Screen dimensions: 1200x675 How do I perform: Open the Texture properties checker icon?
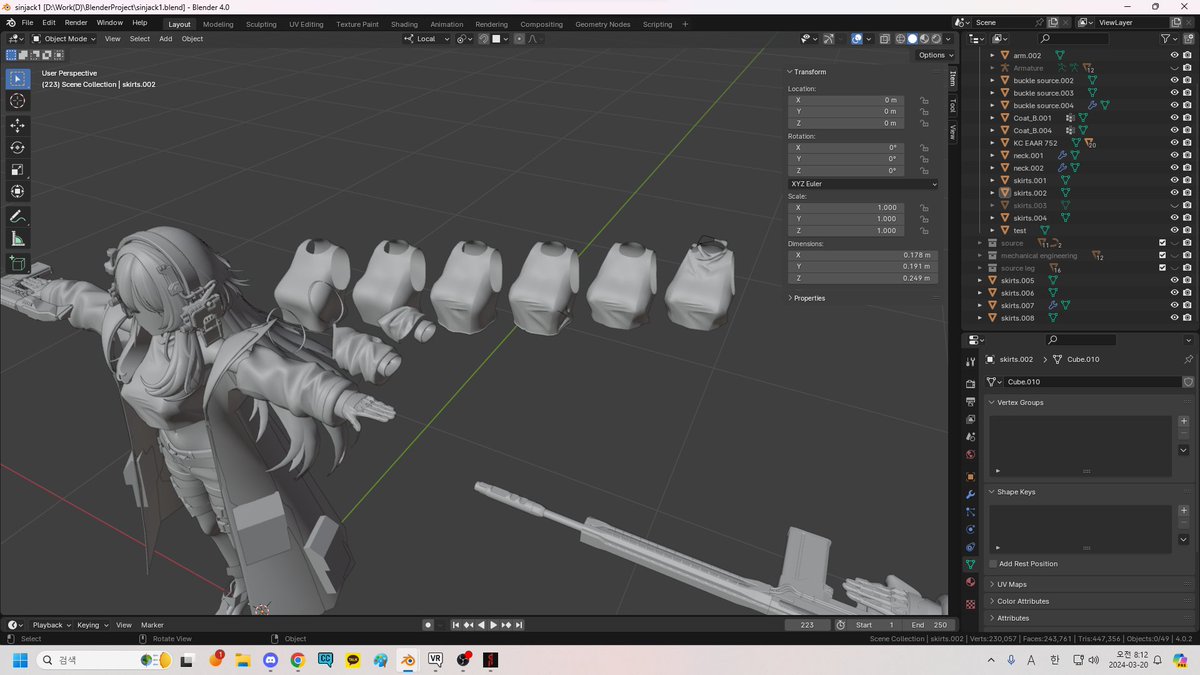click(970, 604)
